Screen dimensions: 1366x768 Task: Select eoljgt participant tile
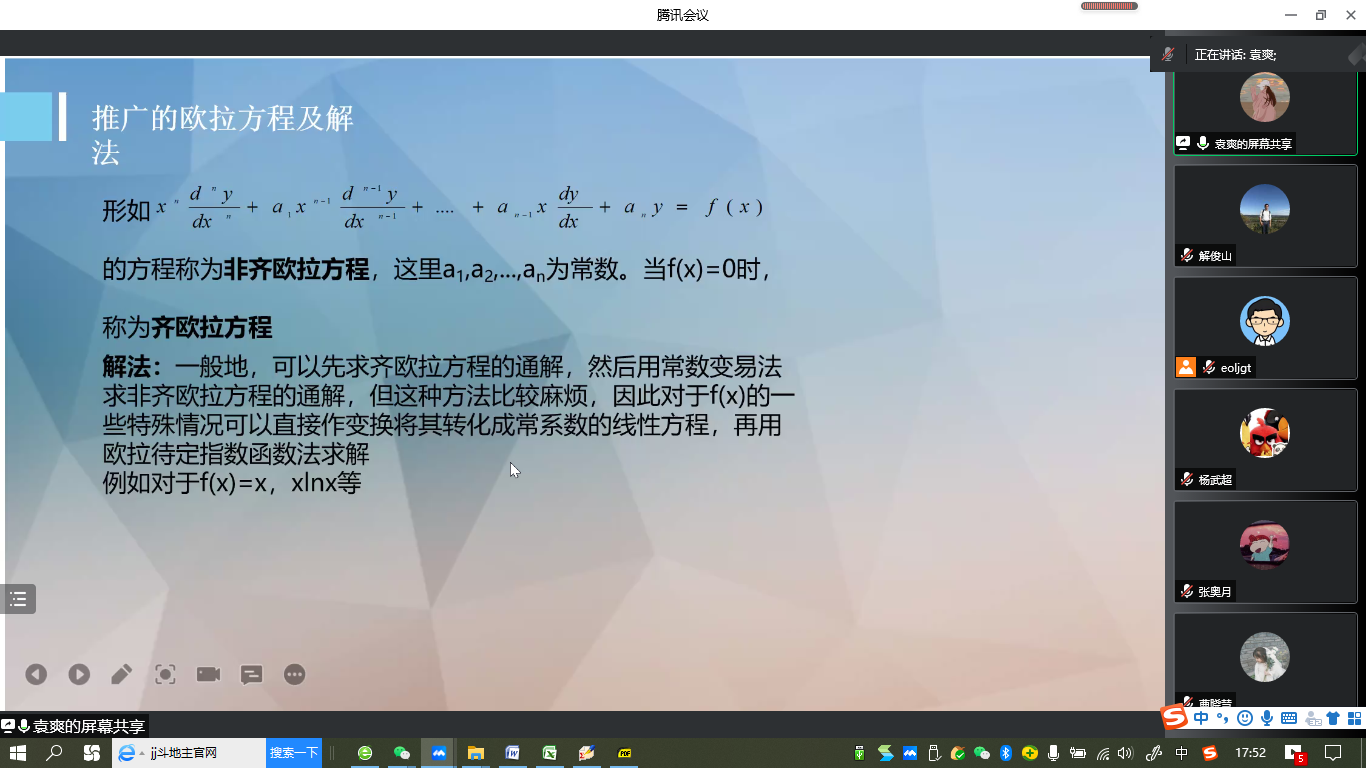pos(1264,327)
